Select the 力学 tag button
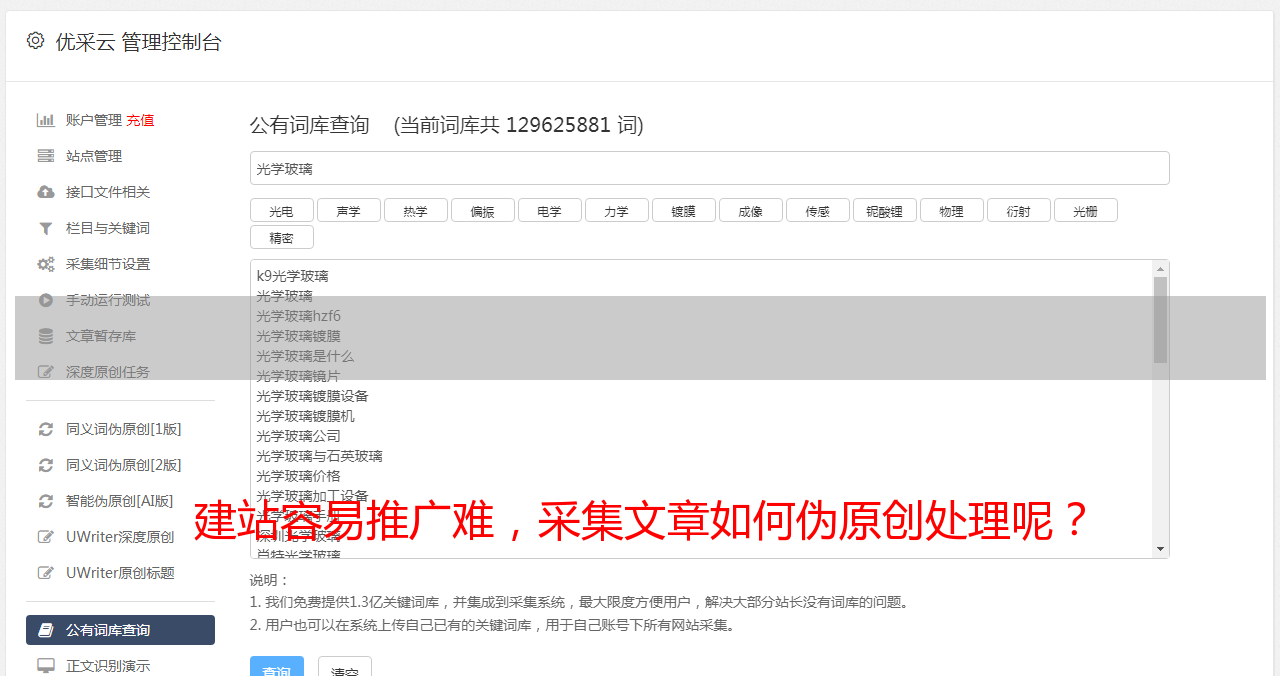This screenshot has height=676, width=1280. (x=617, y=210)
